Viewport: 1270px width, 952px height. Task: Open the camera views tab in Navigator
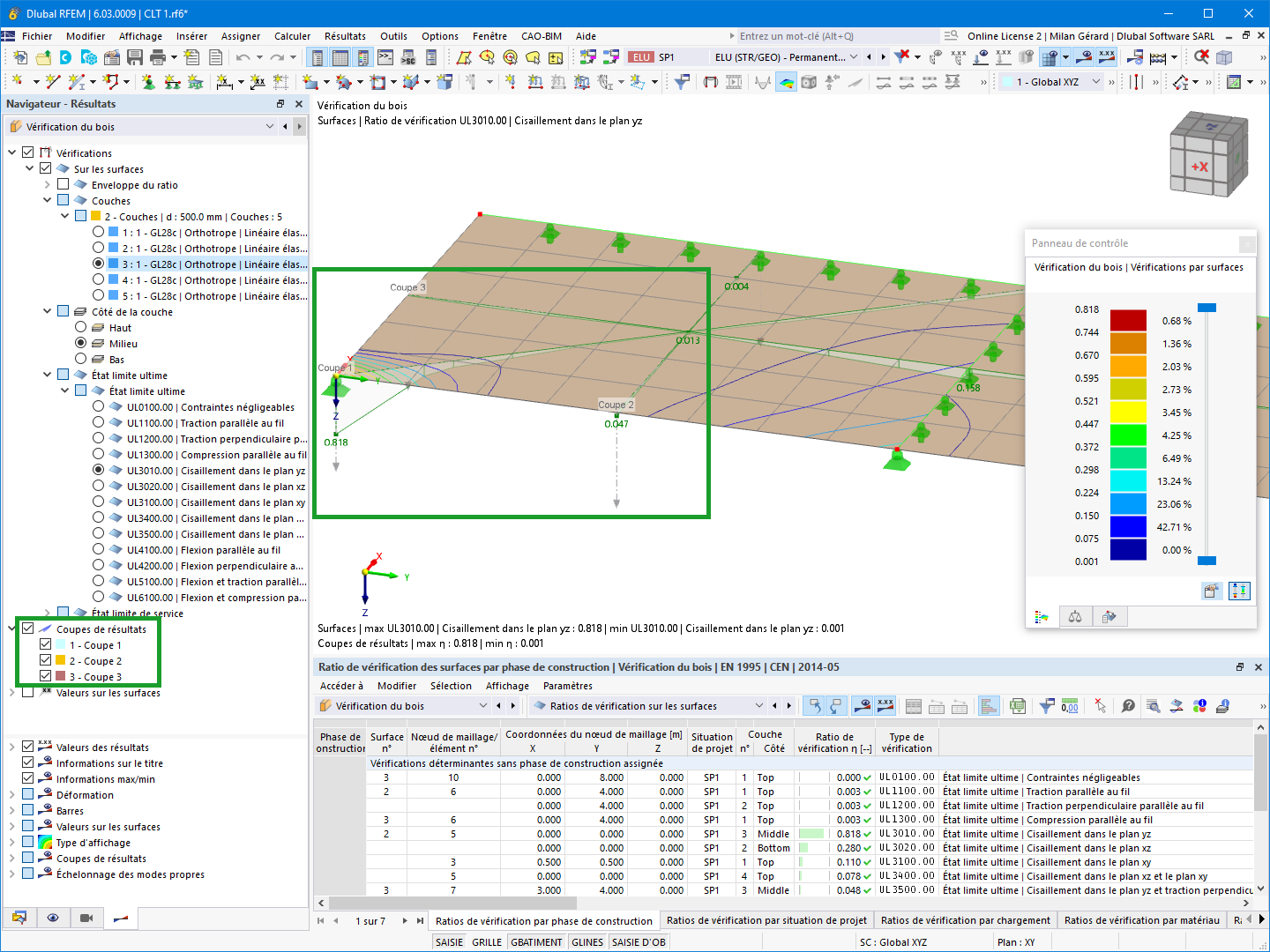(86, 918)
